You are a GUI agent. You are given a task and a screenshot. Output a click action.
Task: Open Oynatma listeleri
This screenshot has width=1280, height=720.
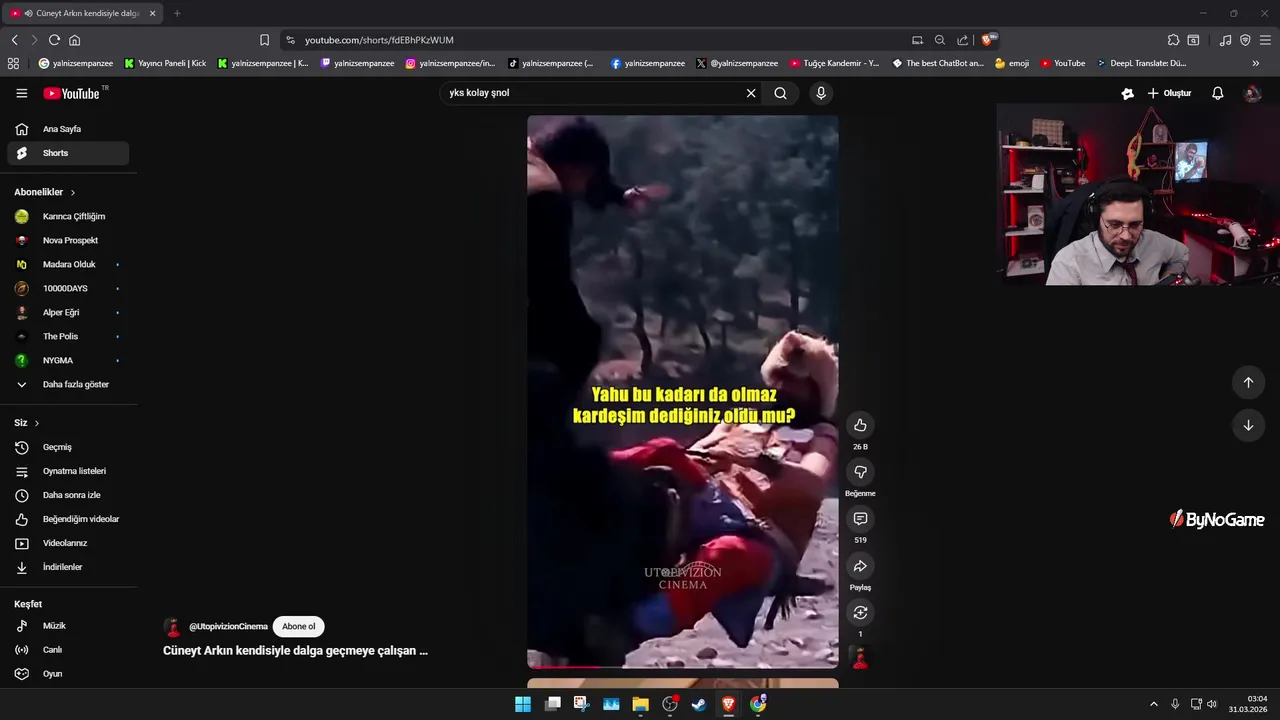click(68, 471)
